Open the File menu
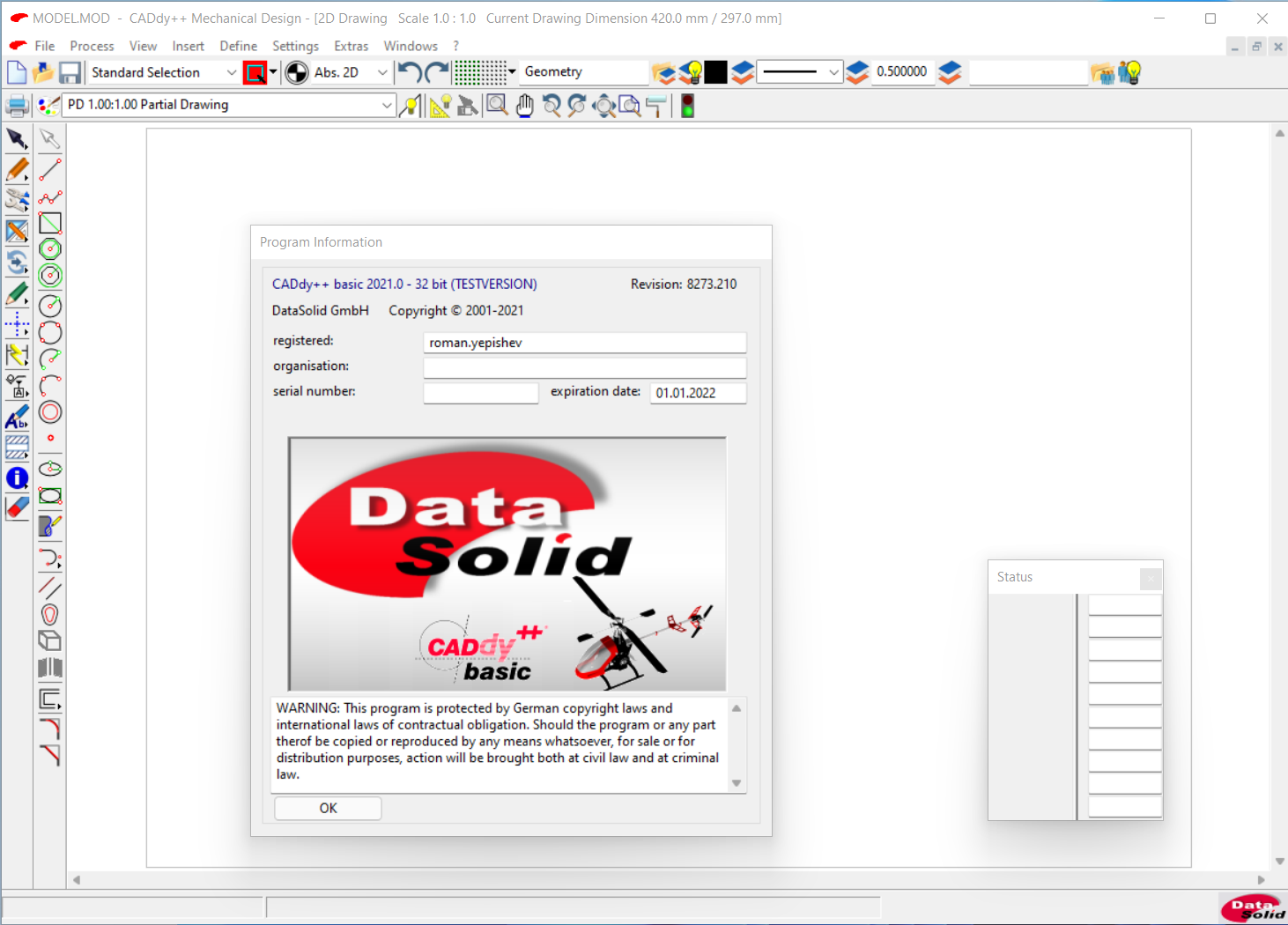This screenshot has width=1288, height=925. (45, 46)
